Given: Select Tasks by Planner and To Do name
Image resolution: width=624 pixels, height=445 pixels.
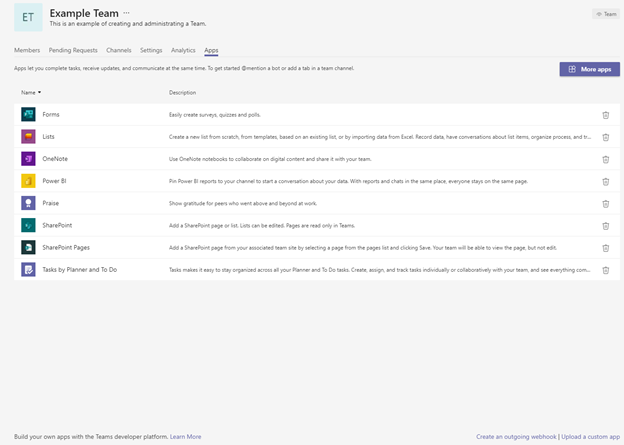Looking at the screenshot, I should [x=80, y=269].
